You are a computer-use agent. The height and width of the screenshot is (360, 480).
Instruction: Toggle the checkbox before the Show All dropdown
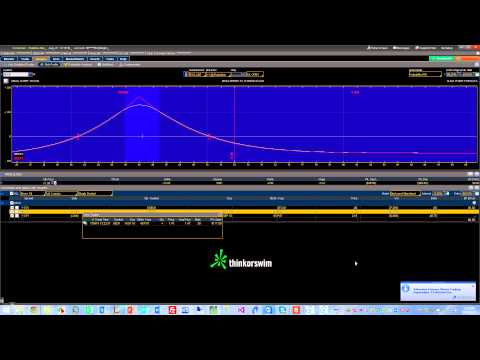coord(12,193)
